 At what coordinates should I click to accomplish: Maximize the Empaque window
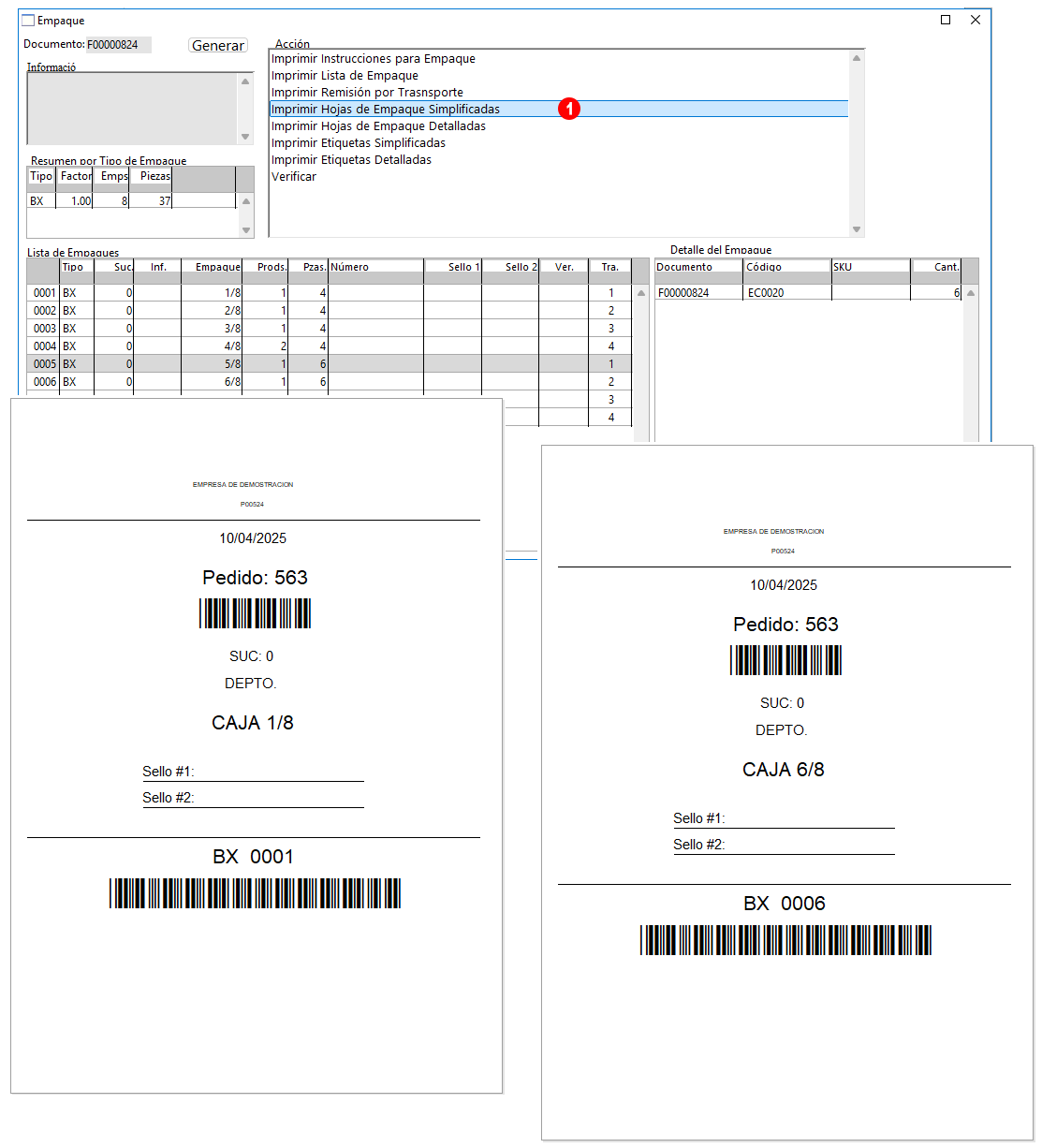point(946,20)
